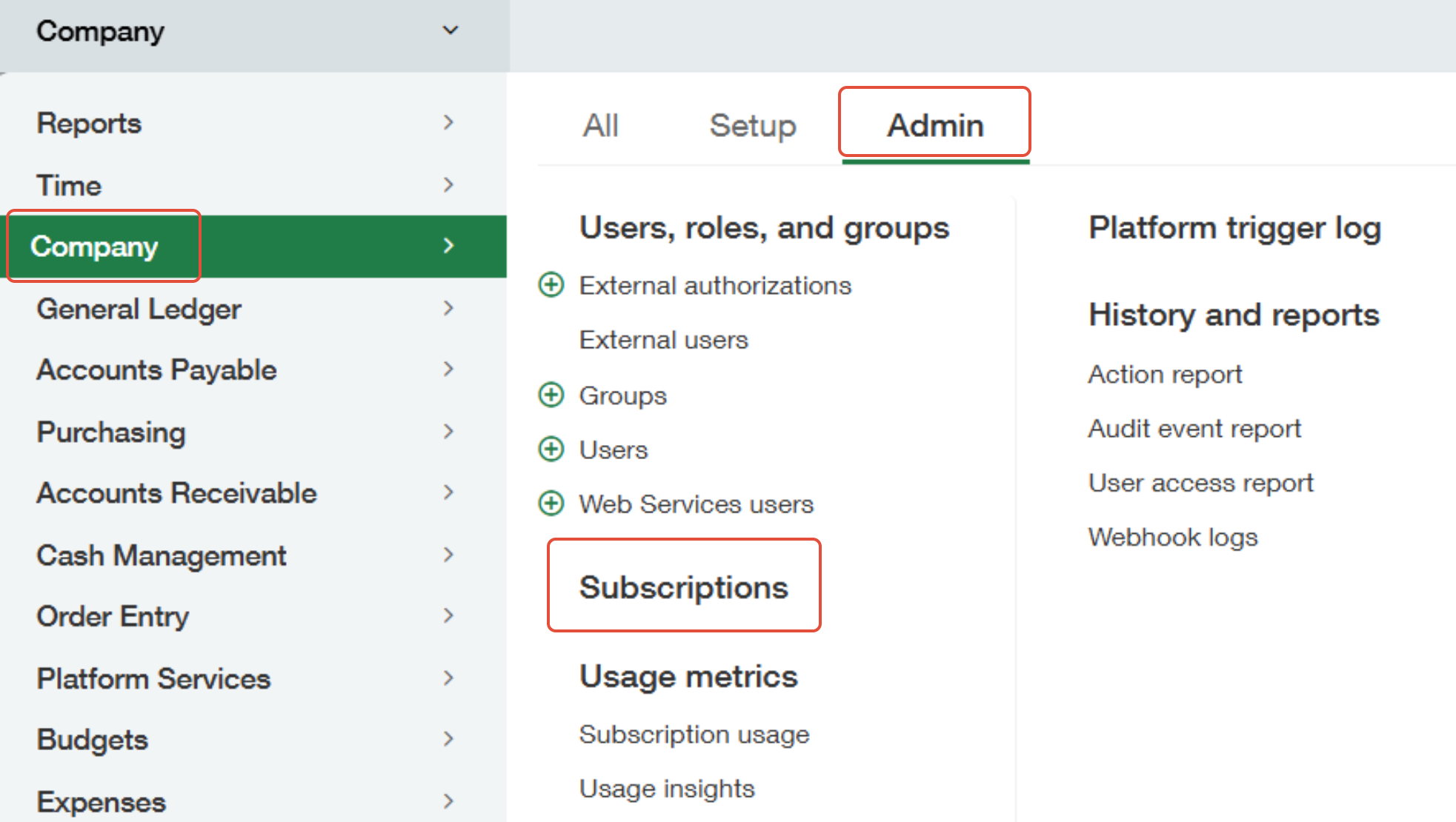Select the Company menu item
Image resolution: width=1456 pixels, height=822 pixels.
click(94, 247)
